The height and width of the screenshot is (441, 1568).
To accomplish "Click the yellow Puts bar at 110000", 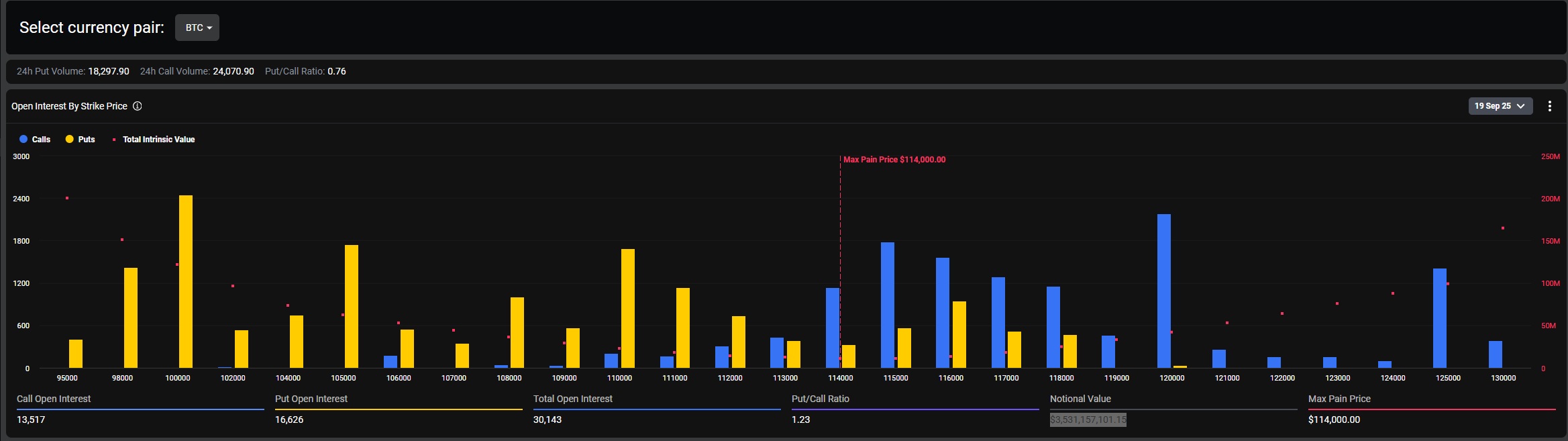I will click(628, 308).
